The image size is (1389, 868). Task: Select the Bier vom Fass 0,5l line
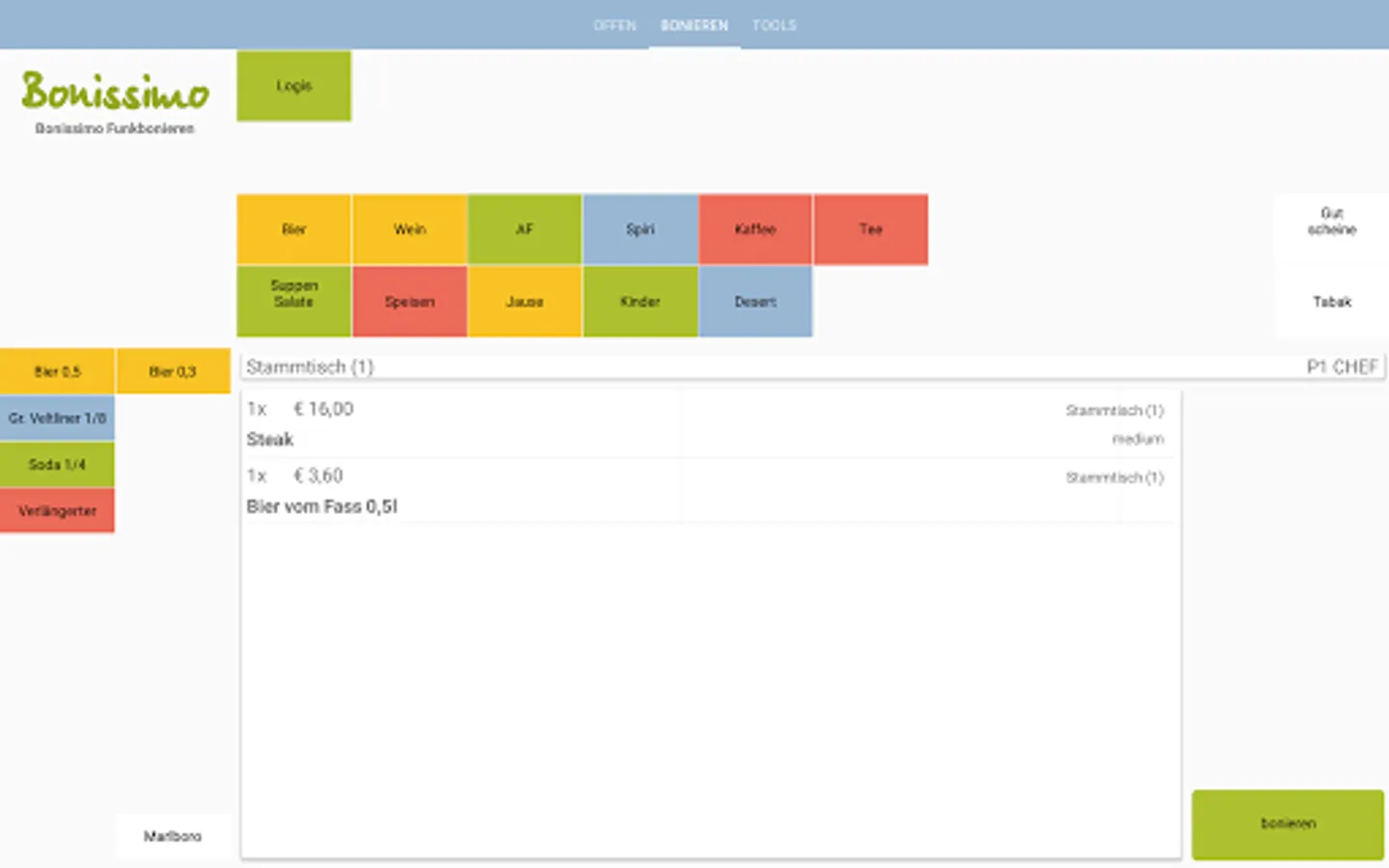click(x=711, y=491)
